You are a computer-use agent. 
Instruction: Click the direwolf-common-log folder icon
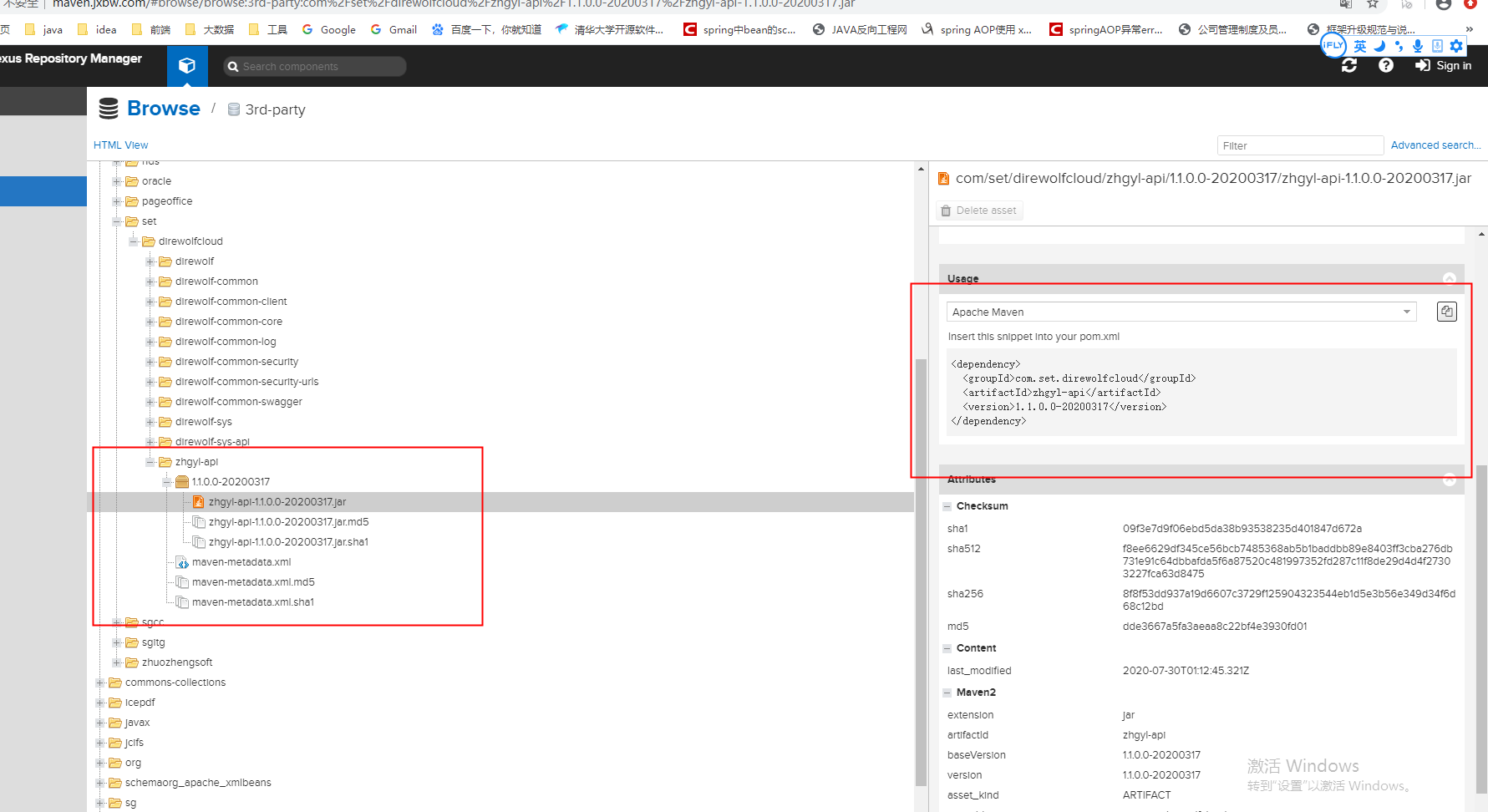tap(165, 342)
